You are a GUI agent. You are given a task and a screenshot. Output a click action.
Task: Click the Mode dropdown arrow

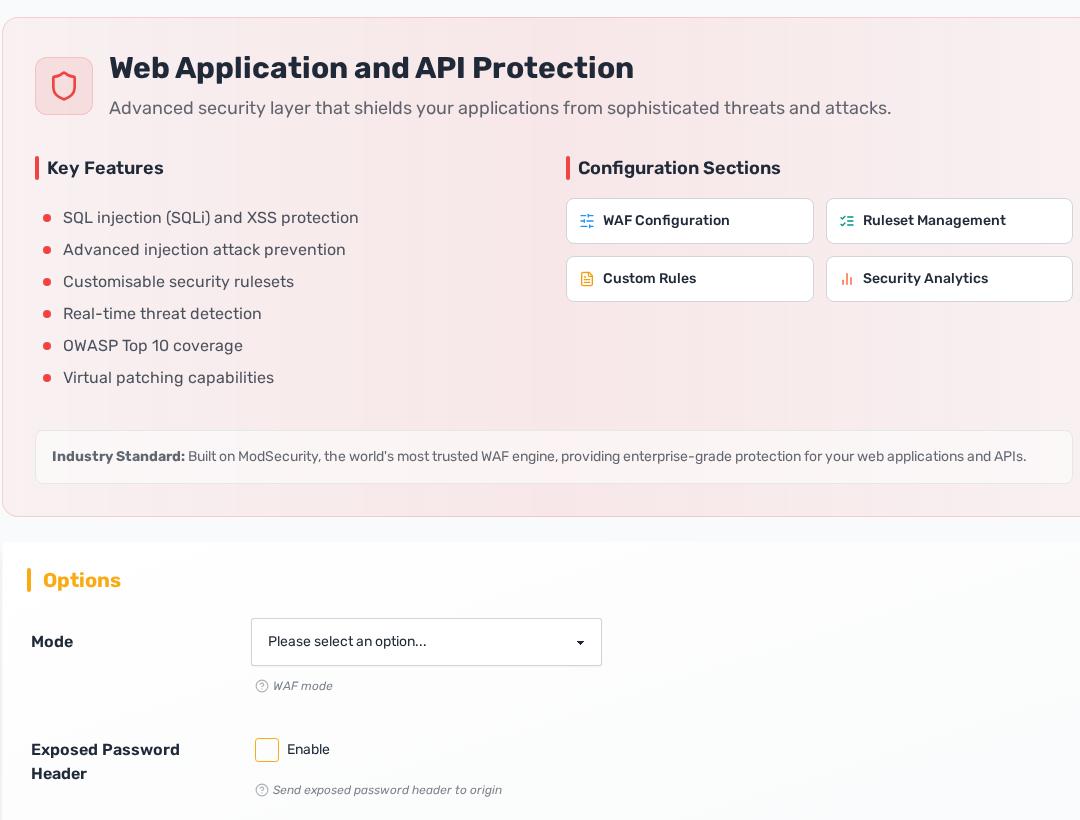(581, 642)
